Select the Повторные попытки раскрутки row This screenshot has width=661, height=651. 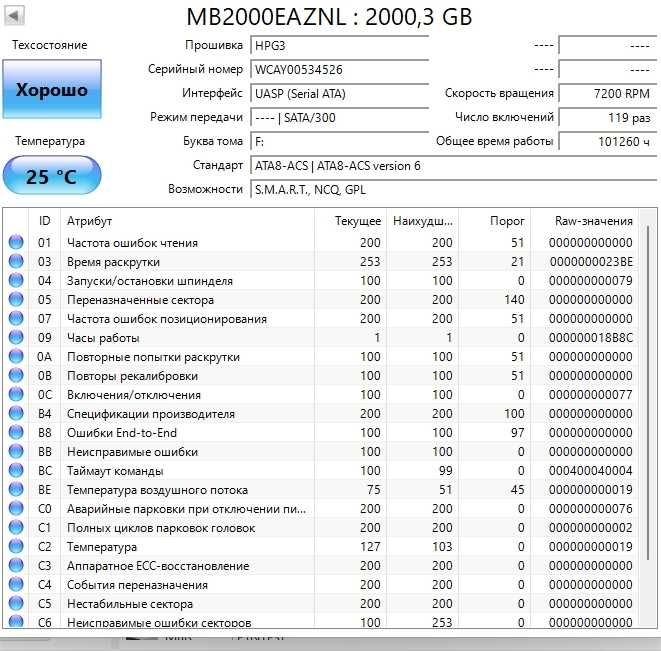pos(321,357)
